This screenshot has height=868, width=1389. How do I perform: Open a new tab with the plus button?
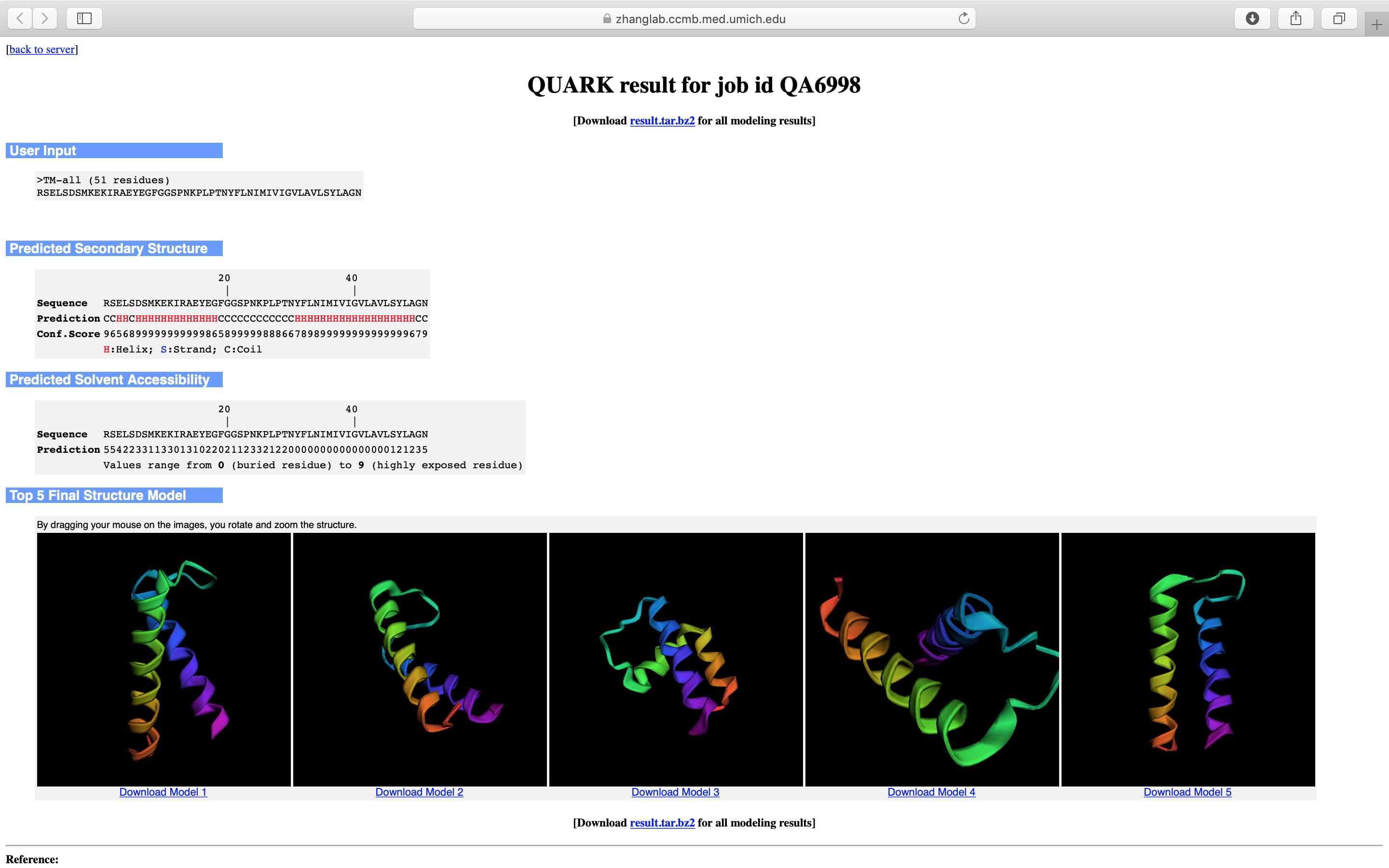[x=1376, y=25]
